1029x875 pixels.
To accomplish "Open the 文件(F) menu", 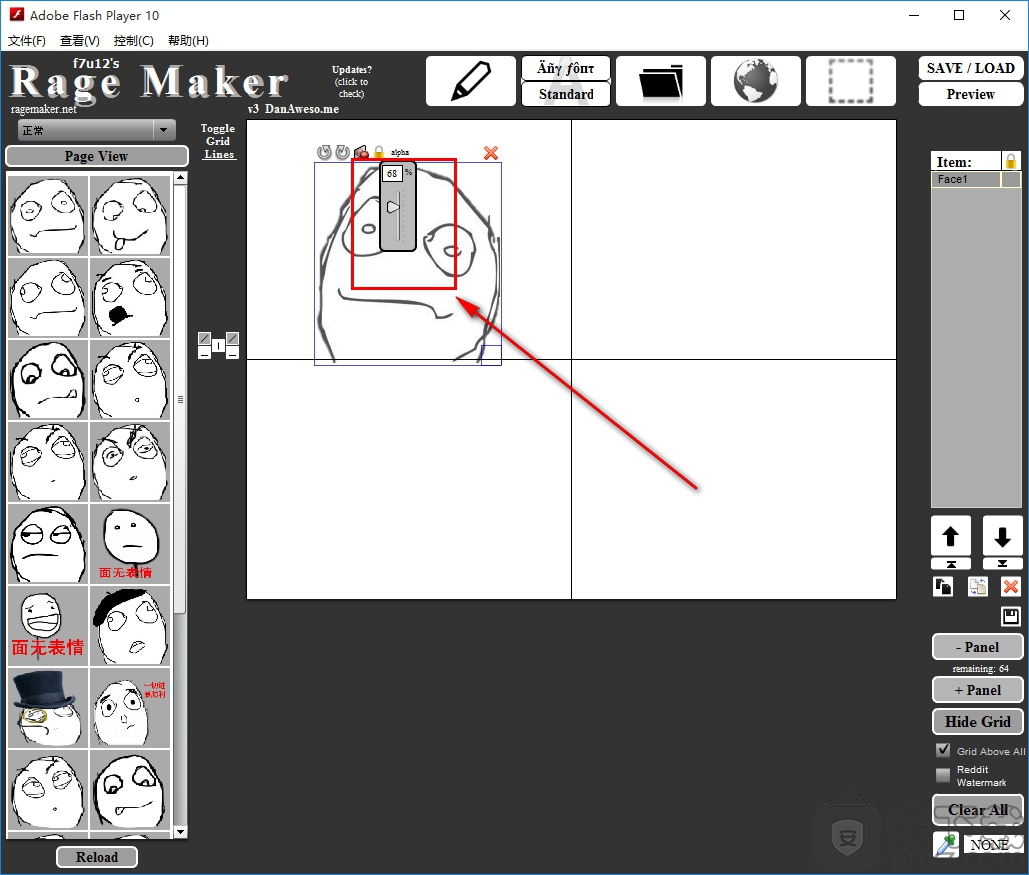I will pyautogui.click(x=27, y=41).
